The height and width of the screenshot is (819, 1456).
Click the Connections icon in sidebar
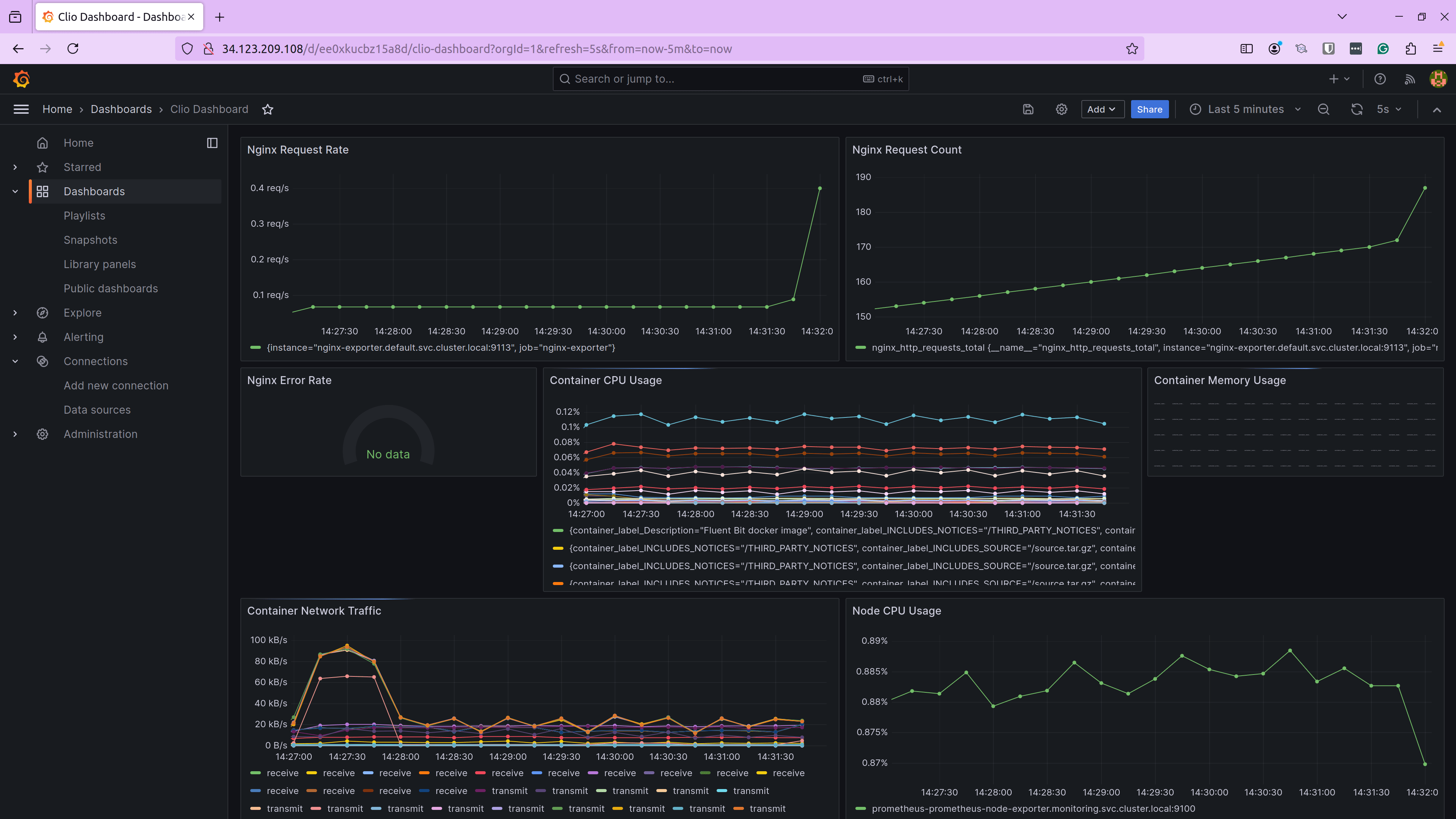point(42,361)
